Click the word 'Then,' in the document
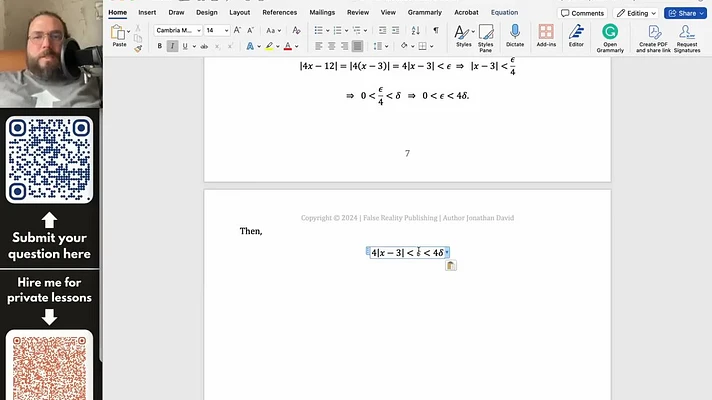The width and height of the screenshot is (712, 400). click(x=251, y=231)
